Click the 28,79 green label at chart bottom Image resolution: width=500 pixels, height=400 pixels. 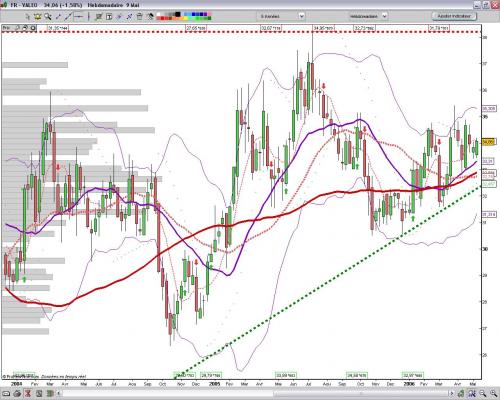211,375
